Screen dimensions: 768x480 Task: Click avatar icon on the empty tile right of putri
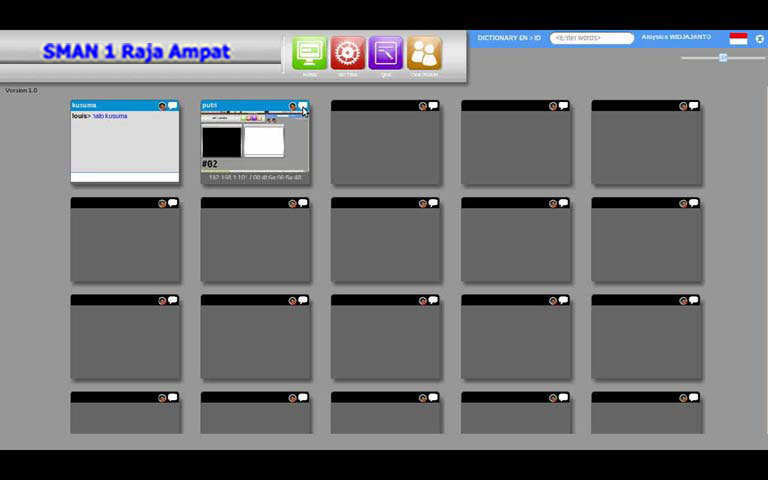pos(423,106)
